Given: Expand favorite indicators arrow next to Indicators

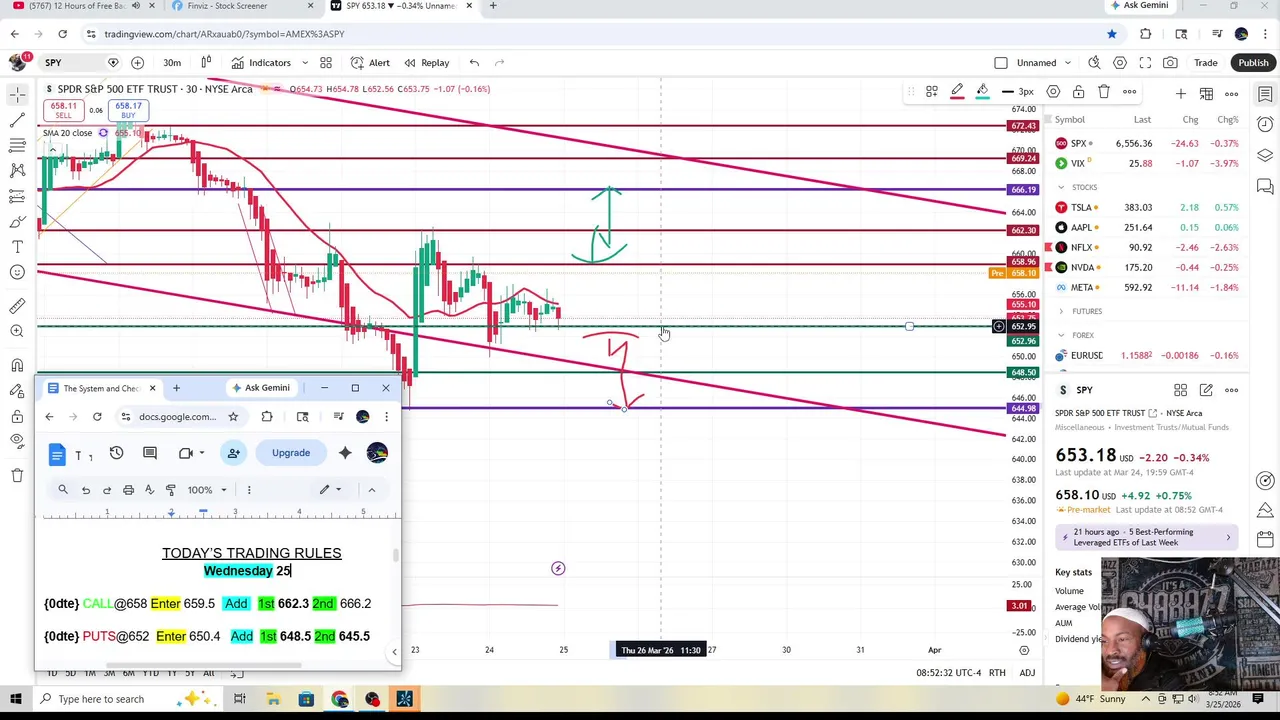Looking at the screenshot, I should pos(304,63).
